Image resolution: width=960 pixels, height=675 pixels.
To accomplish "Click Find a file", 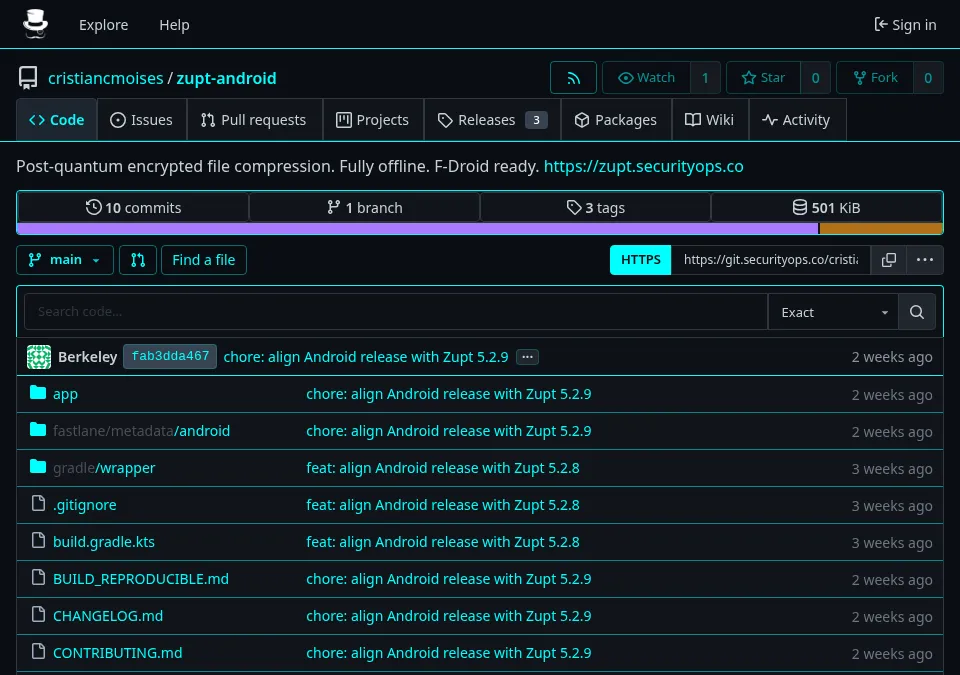I will point(204,260).
